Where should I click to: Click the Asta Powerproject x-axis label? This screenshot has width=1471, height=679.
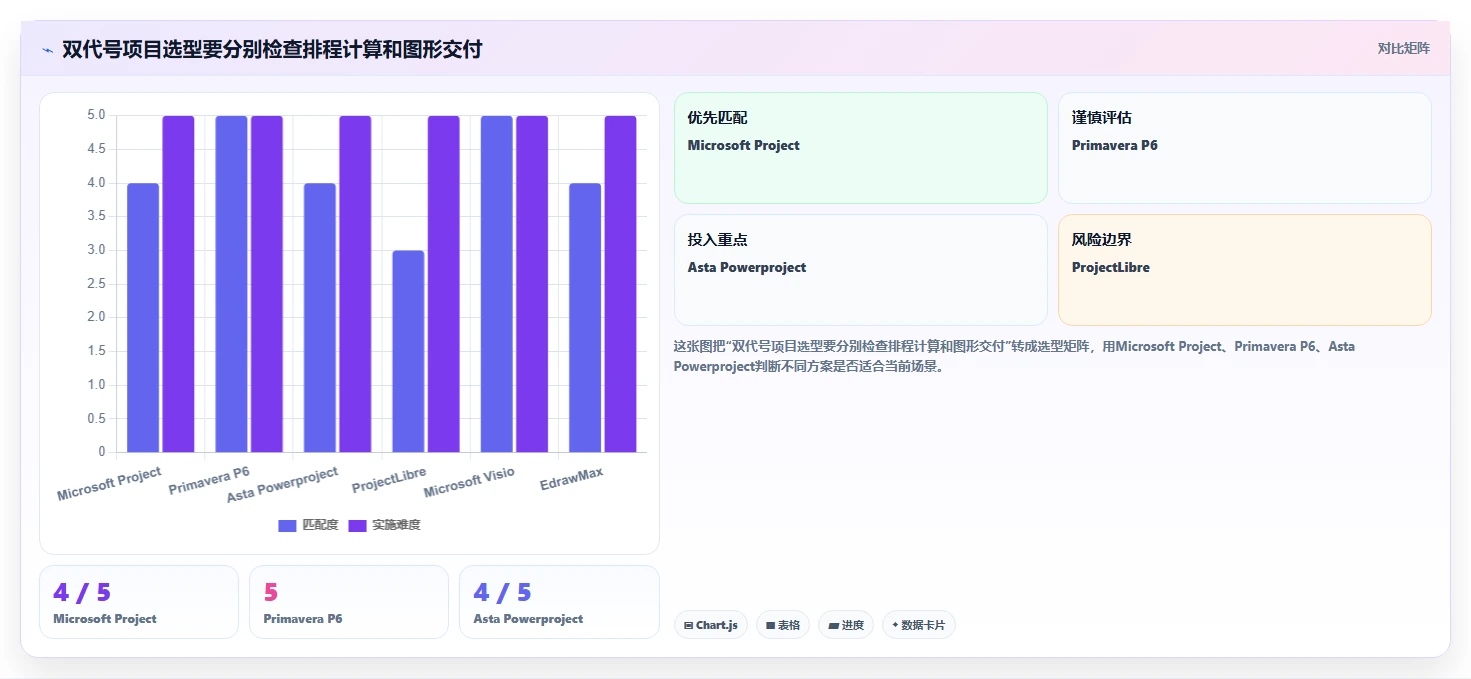[282, 485]
